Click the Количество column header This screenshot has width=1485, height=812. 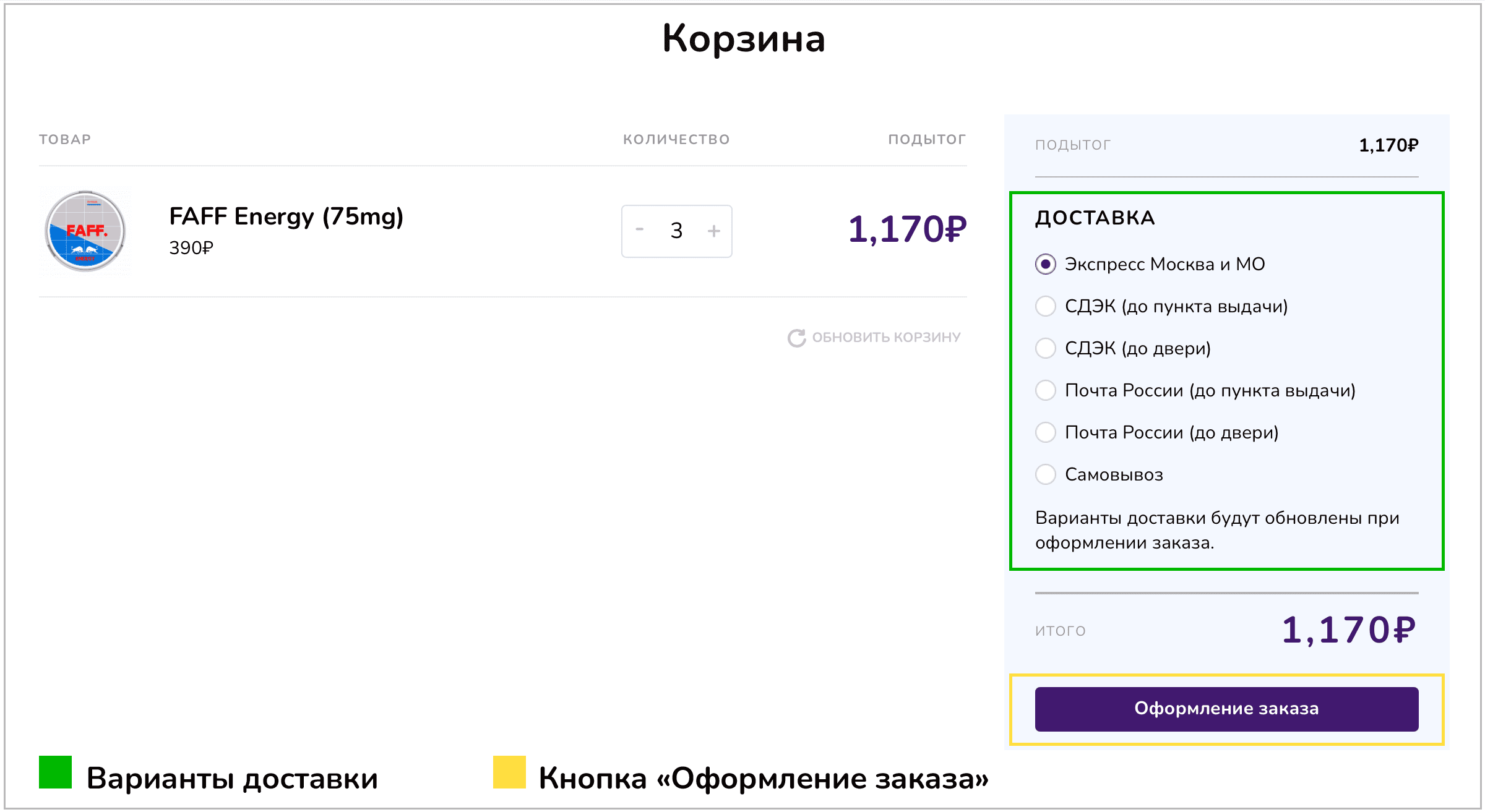(676, 140)
